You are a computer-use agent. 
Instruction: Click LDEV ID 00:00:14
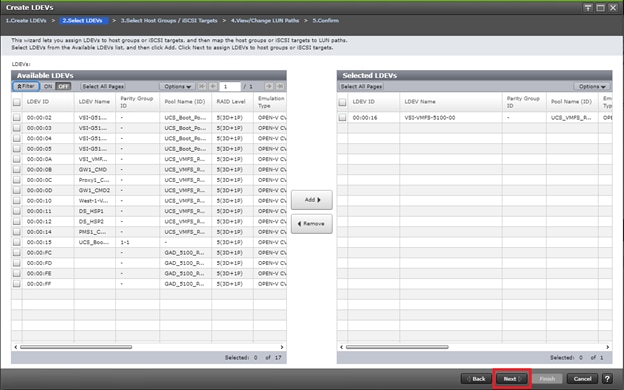39,232
